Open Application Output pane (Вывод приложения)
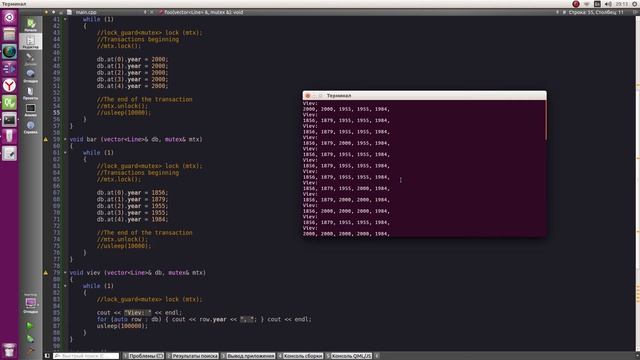640x360 pixels. [248, 356]
